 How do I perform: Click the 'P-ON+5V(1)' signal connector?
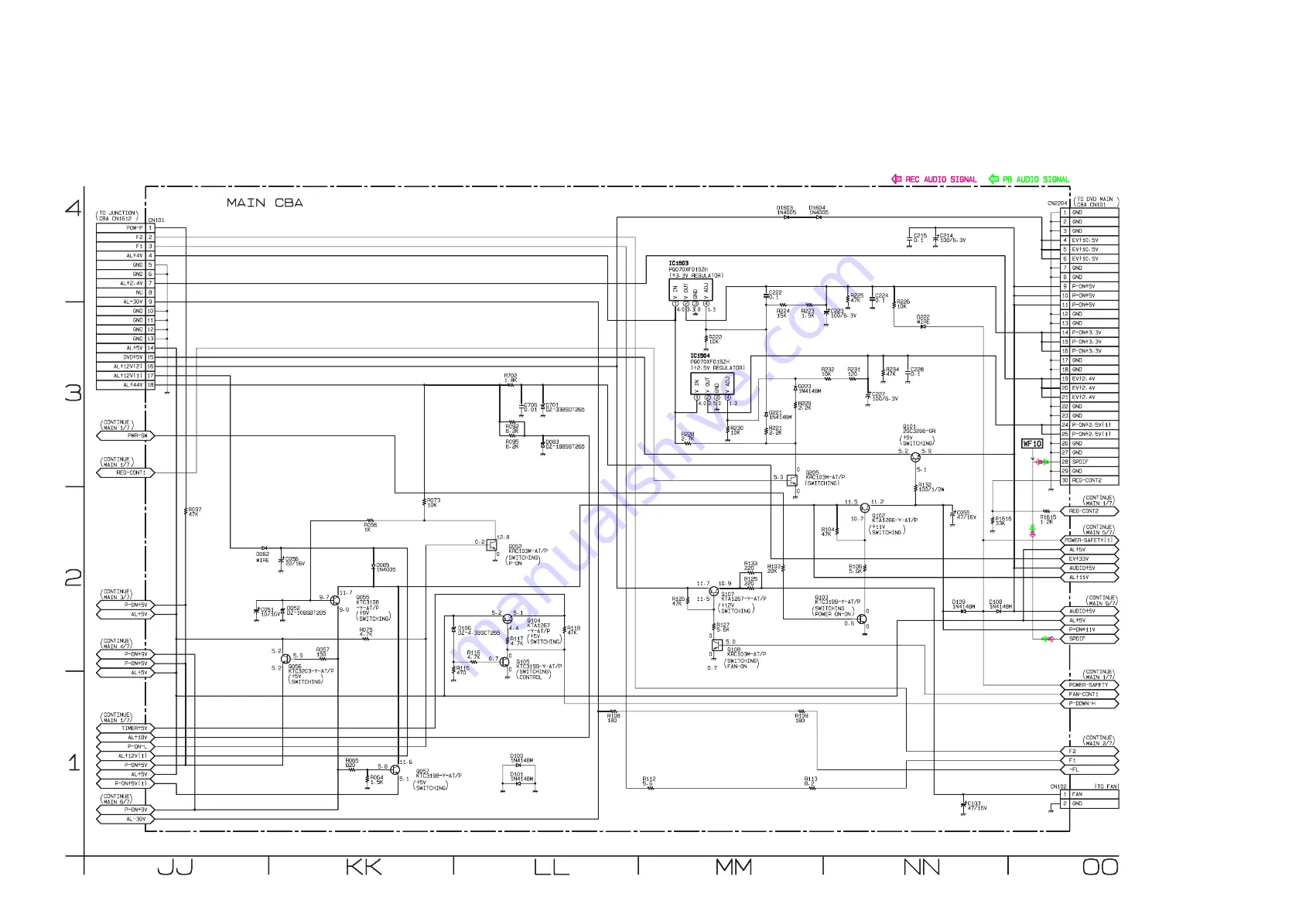click(125, 783)
